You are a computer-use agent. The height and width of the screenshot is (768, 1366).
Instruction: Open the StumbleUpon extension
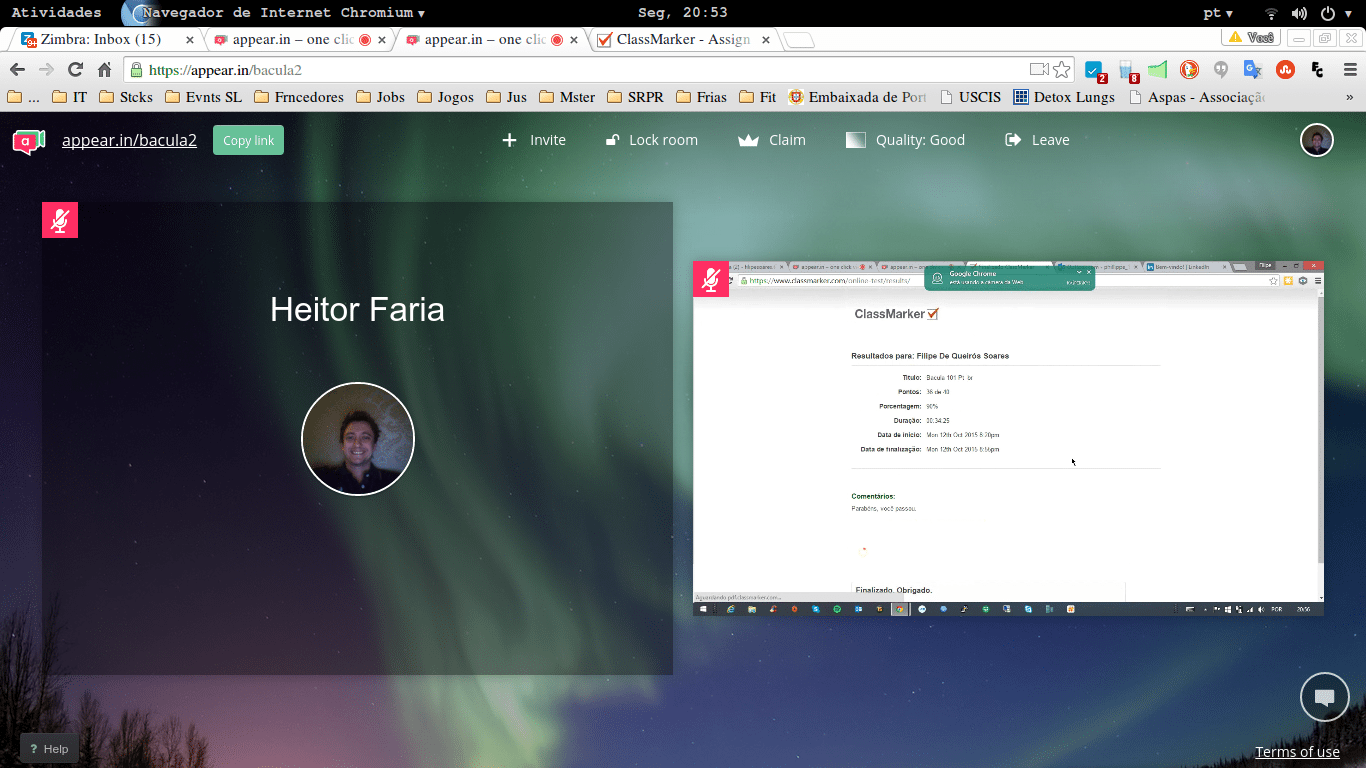pyautogui.click(x=1285, y=71)
